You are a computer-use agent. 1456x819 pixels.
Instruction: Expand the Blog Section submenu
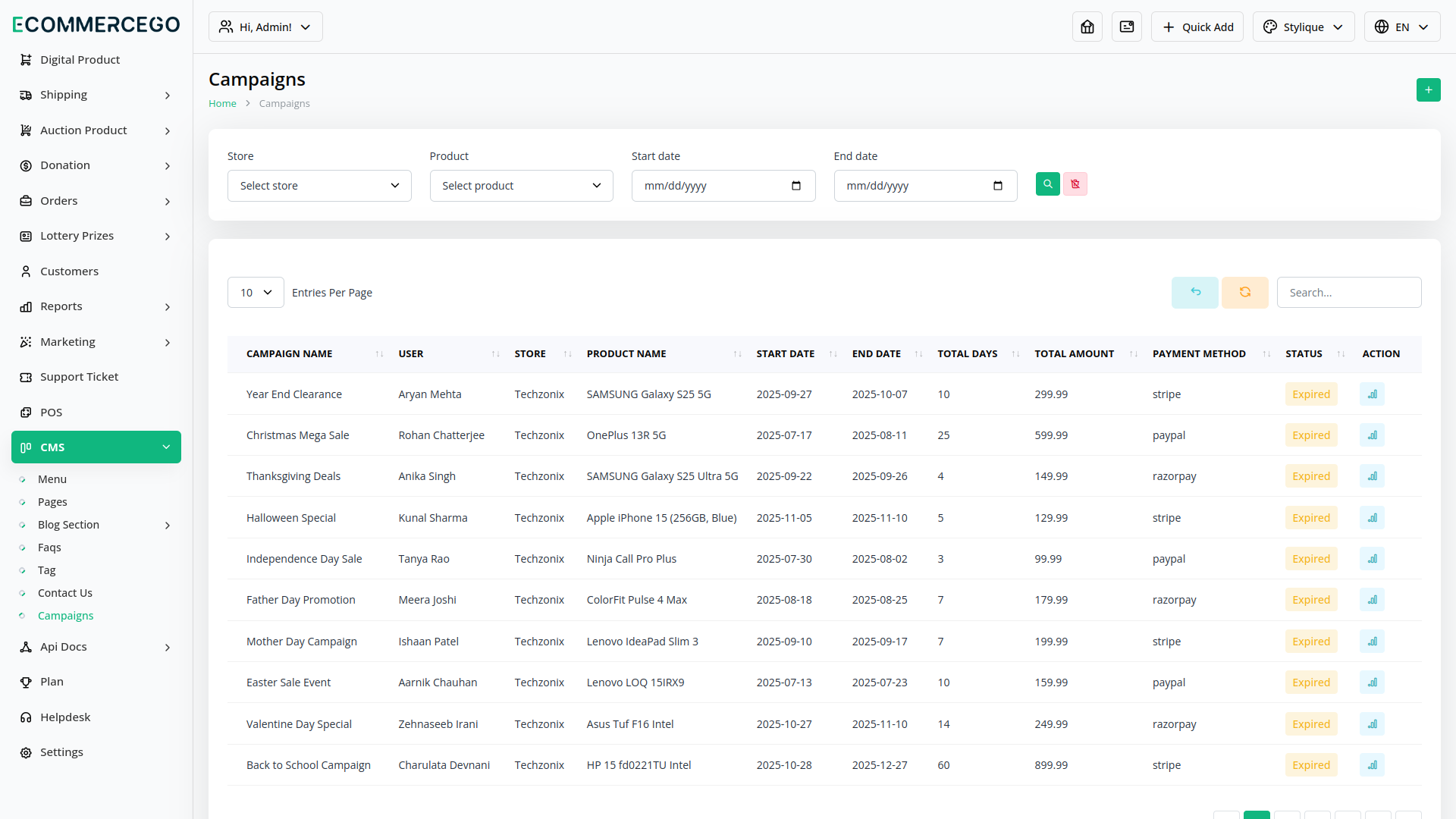click(x=96, y=525)
